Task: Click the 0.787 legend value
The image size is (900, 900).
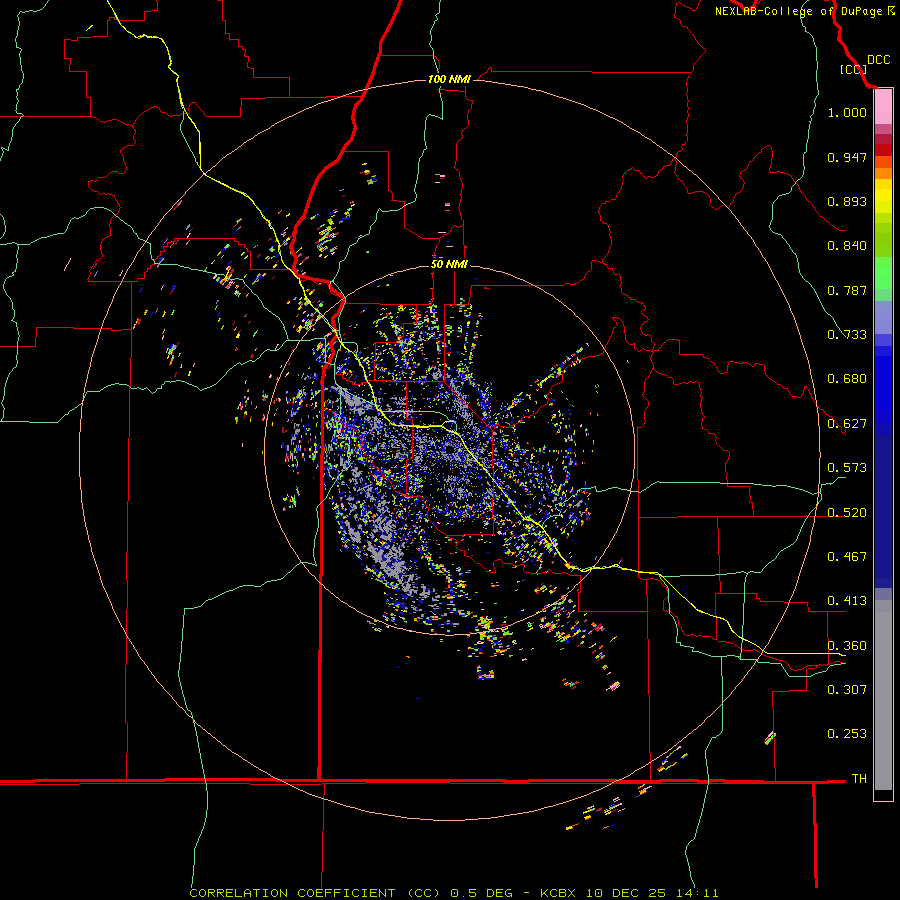Action: pyautogui.click(x=847, y=290)
